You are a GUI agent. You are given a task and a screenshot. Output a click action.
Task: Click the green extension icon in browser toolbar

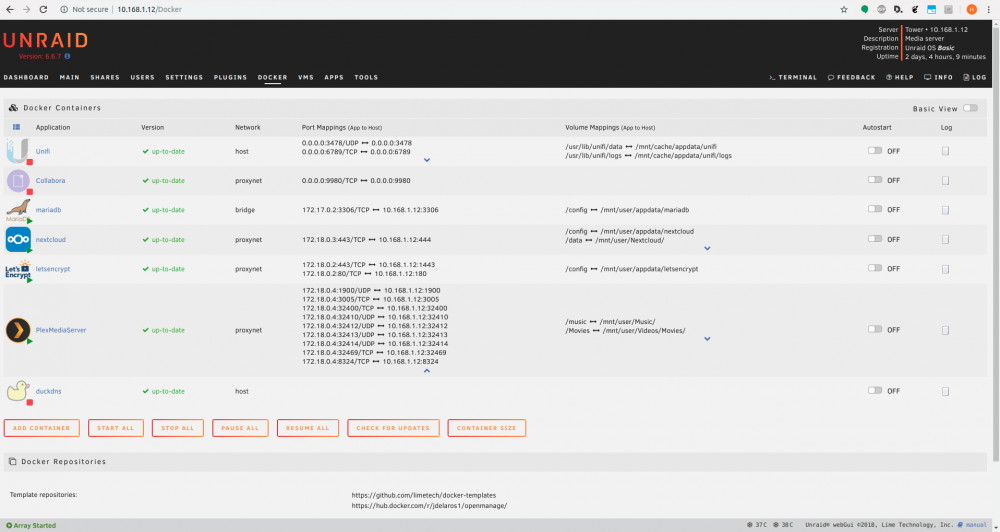pos(864,10)
